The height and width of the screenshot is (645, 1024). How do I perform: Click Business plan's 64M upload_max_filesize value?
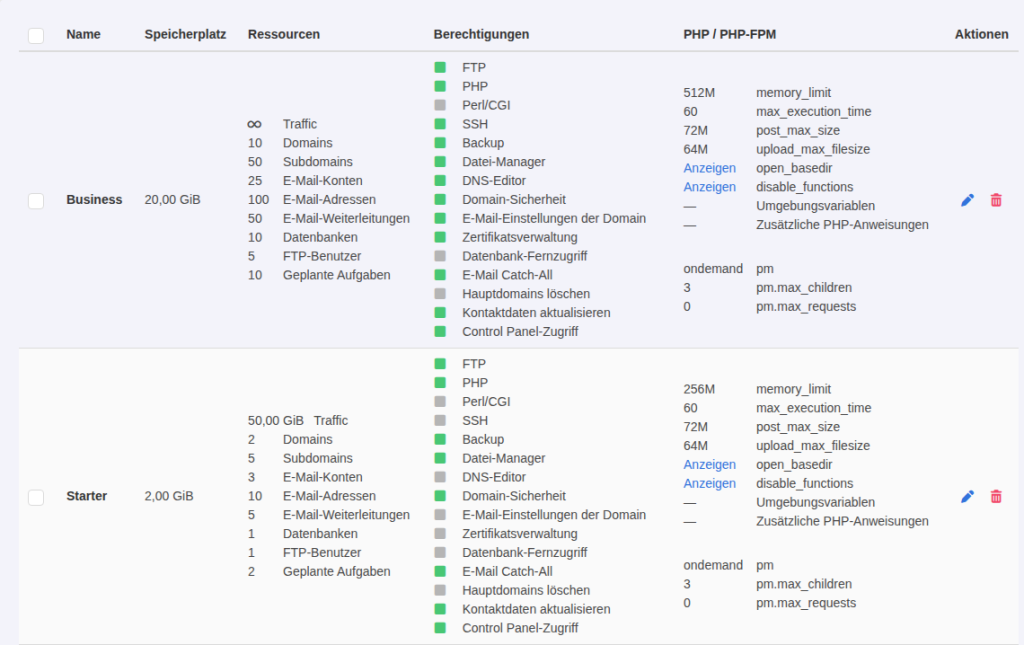(x=696, y=149)
